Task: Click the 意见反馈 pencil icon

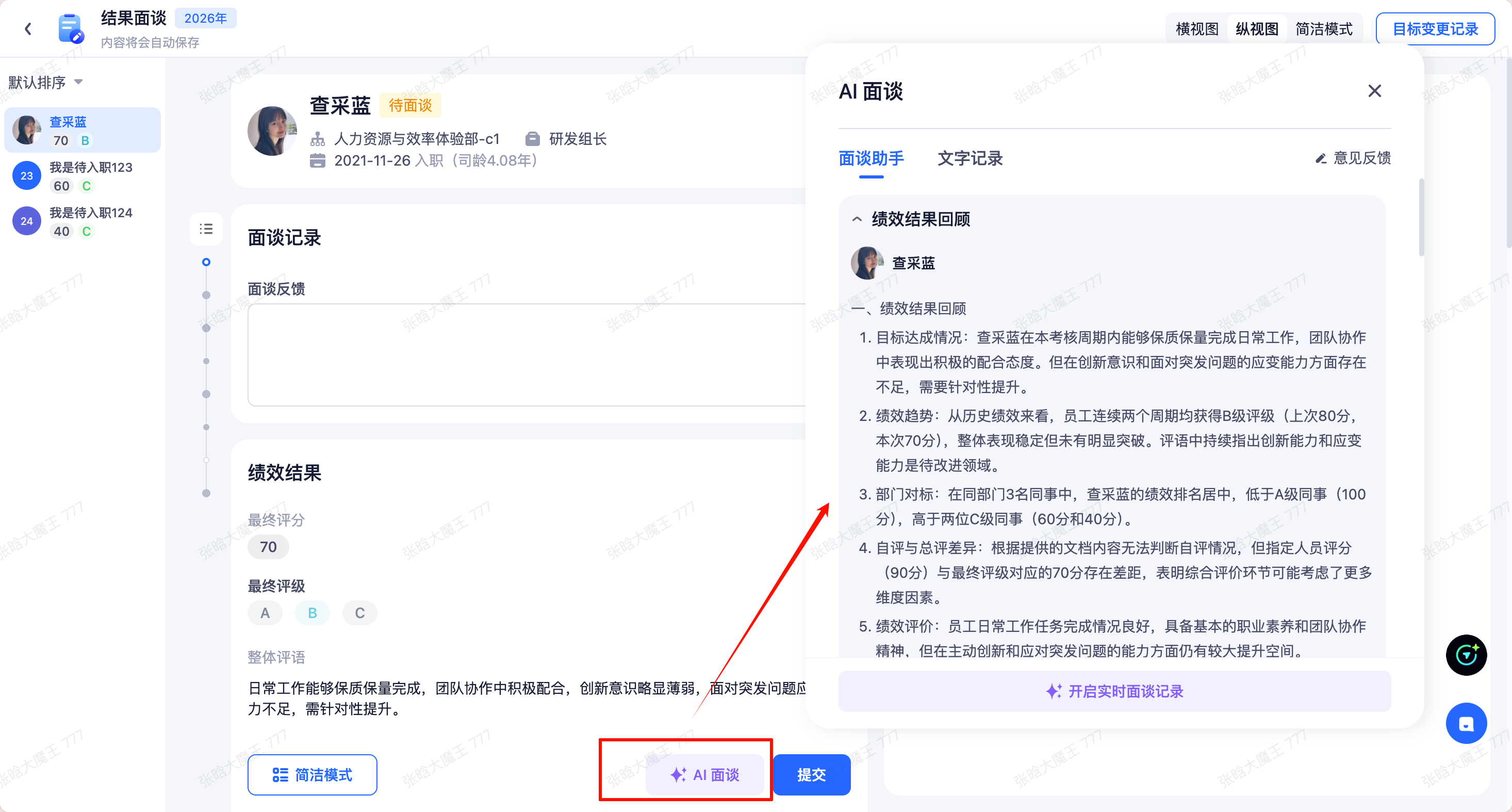Action: click(1321, 158)
